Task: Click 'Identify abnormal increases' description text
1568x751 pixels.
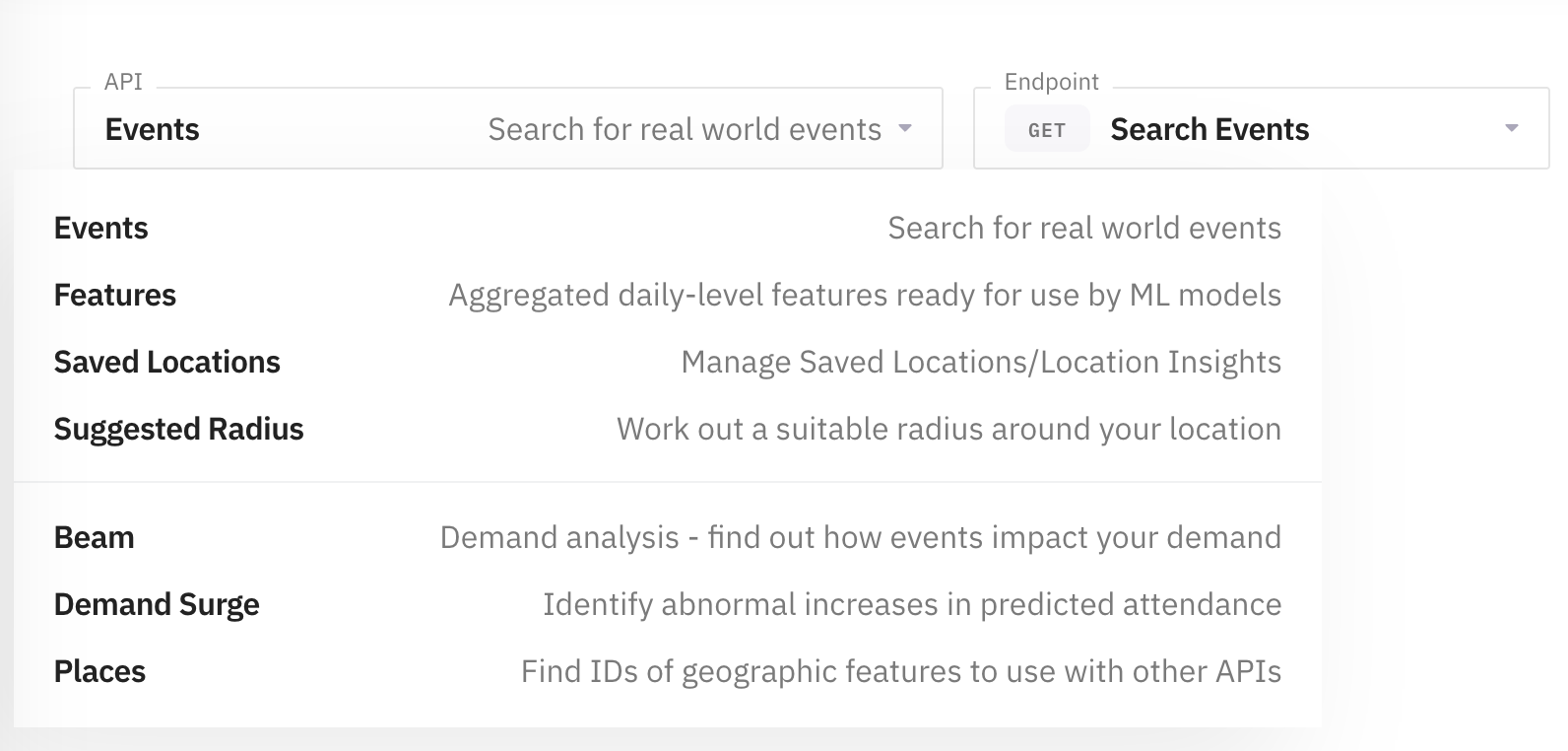Action: point(912,604)
